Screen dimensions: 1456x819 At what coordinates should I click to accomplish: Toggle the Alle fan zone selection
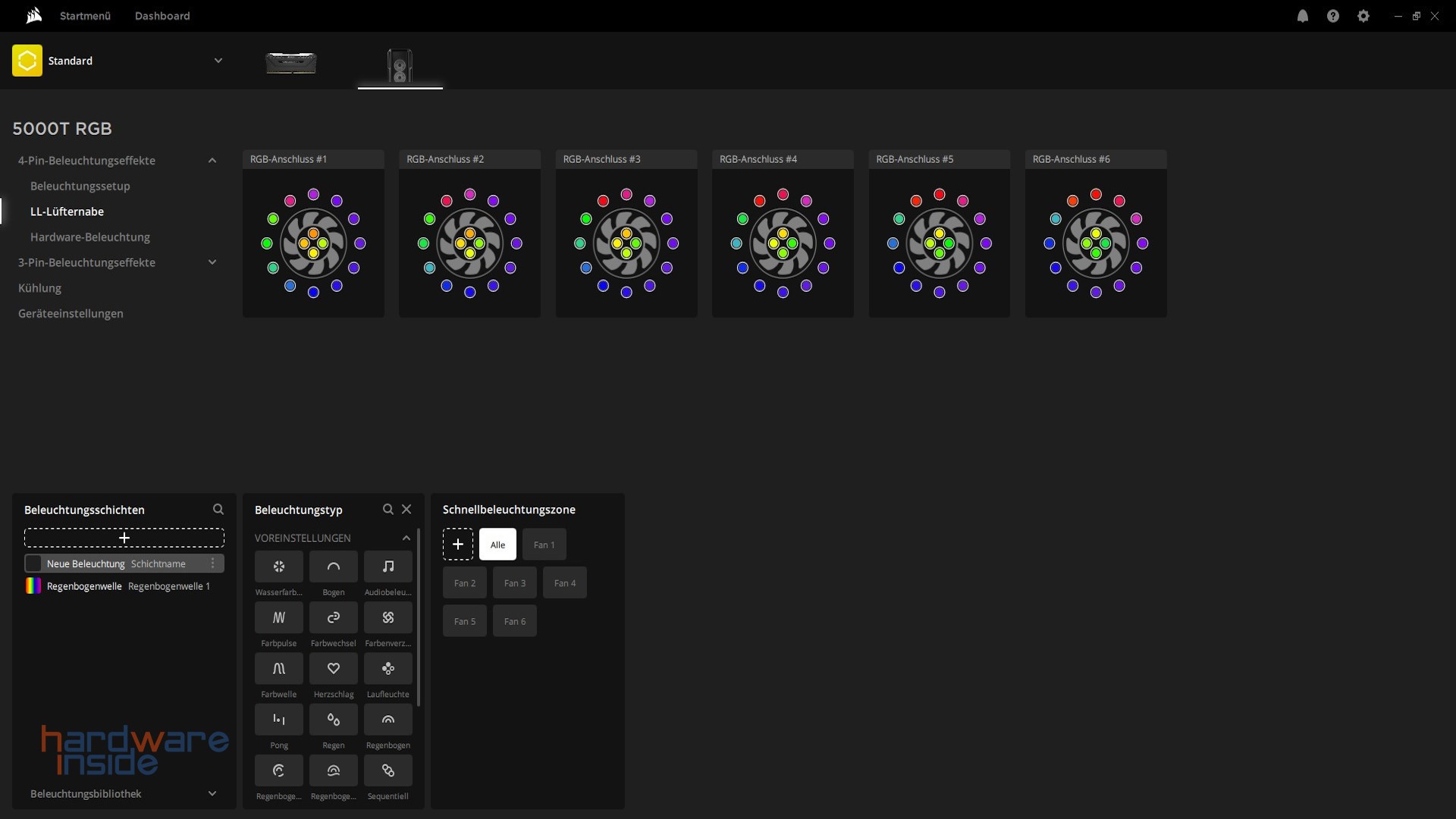click(x=497, y=544)
